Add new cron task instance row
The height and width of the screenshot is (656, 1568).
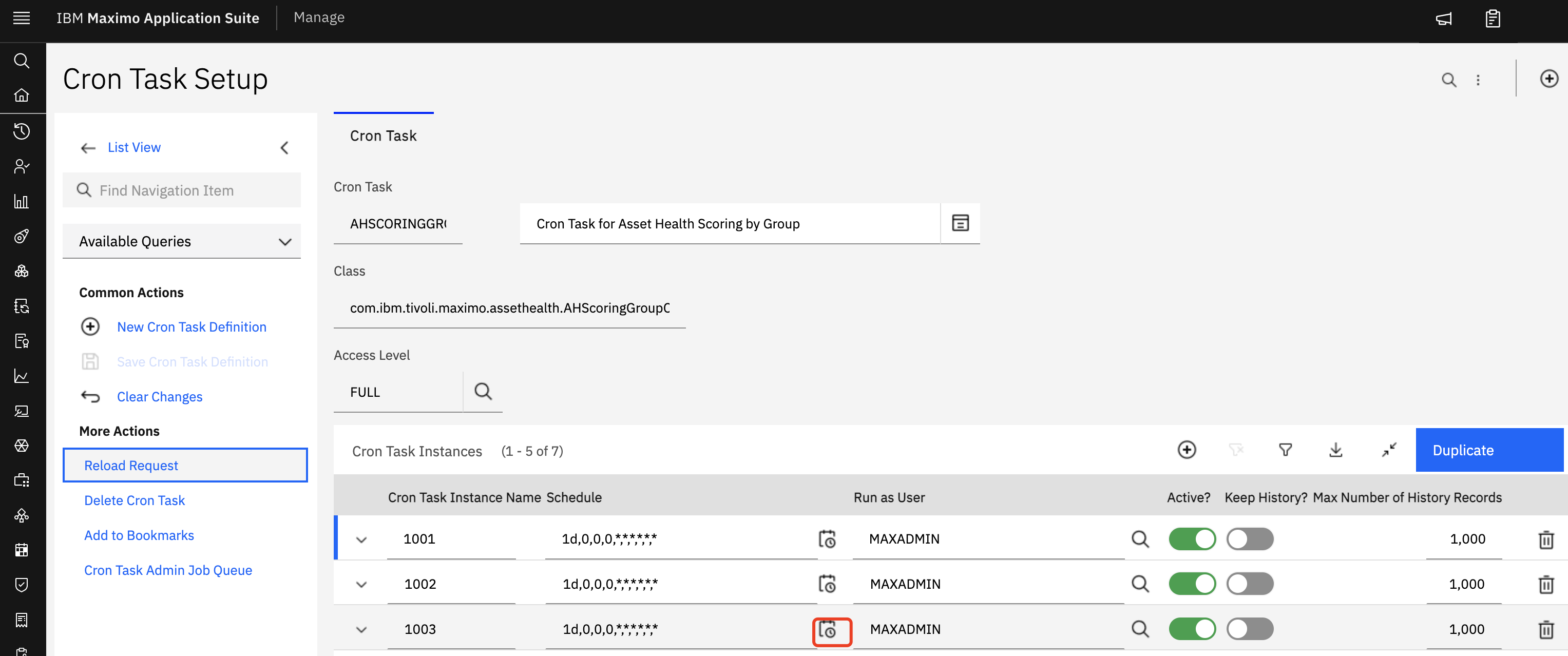tap(1187, 450)
